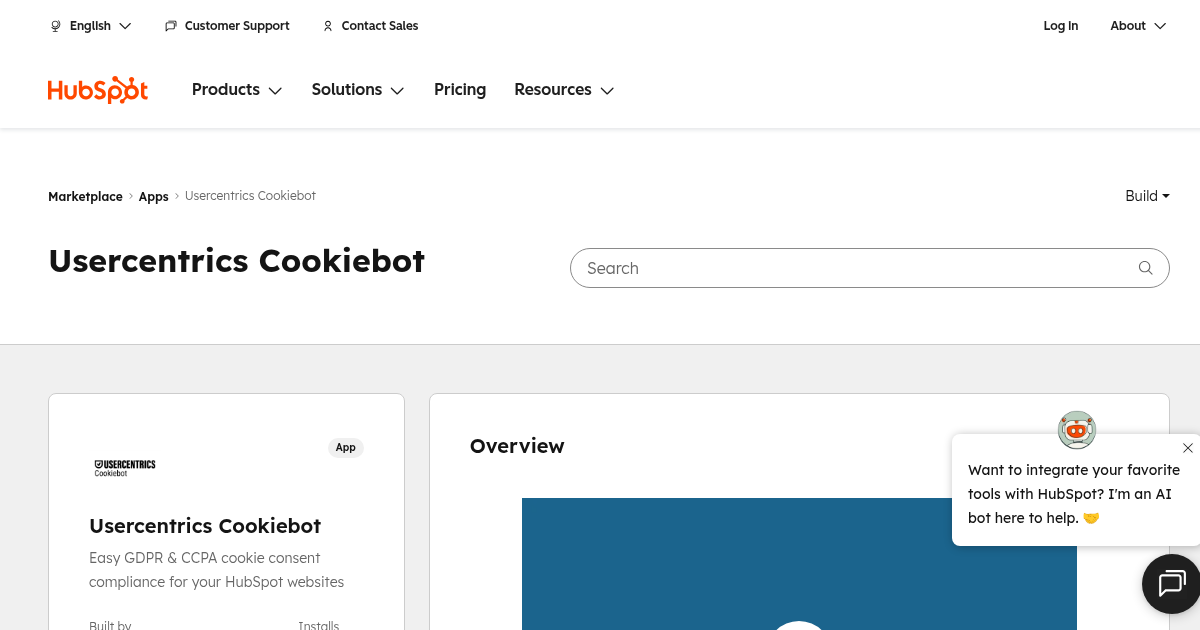This screenshot has width=1200, height=630.
Task: Click the Overview video thumbnail
Action: pos(799,564)
